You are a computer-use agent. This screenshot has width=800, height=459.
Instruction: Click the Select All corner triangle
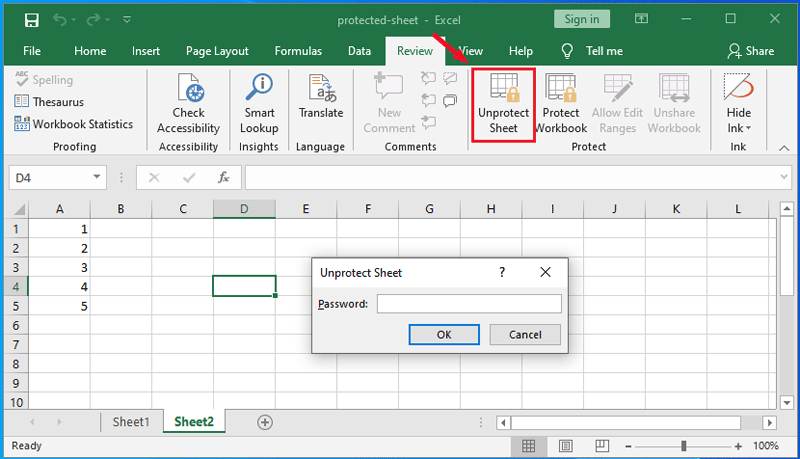tap(19, 209)
